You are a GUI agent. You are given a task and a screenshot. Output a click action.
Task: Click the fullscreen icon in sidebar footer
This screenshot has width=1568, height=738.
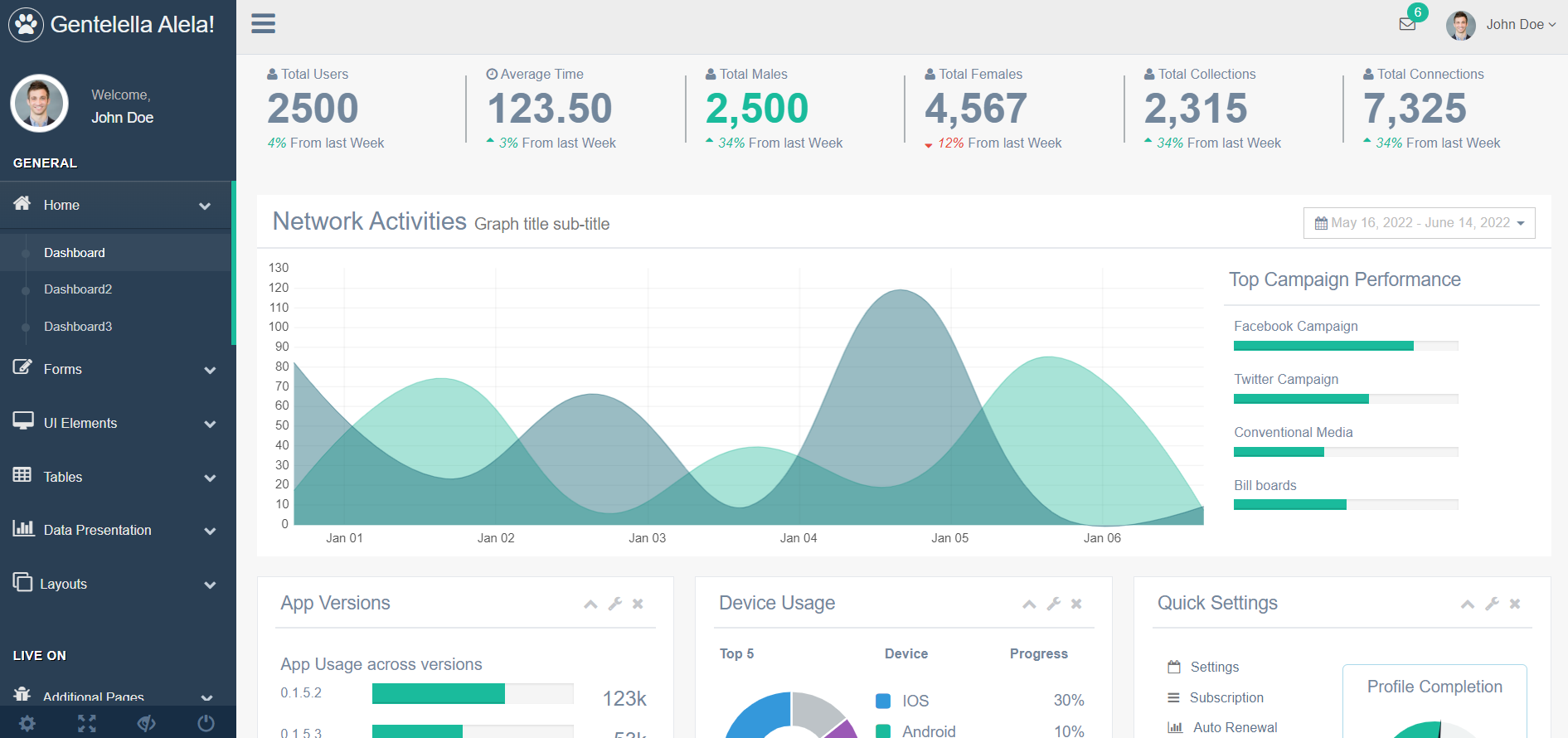tap(87, 723)
